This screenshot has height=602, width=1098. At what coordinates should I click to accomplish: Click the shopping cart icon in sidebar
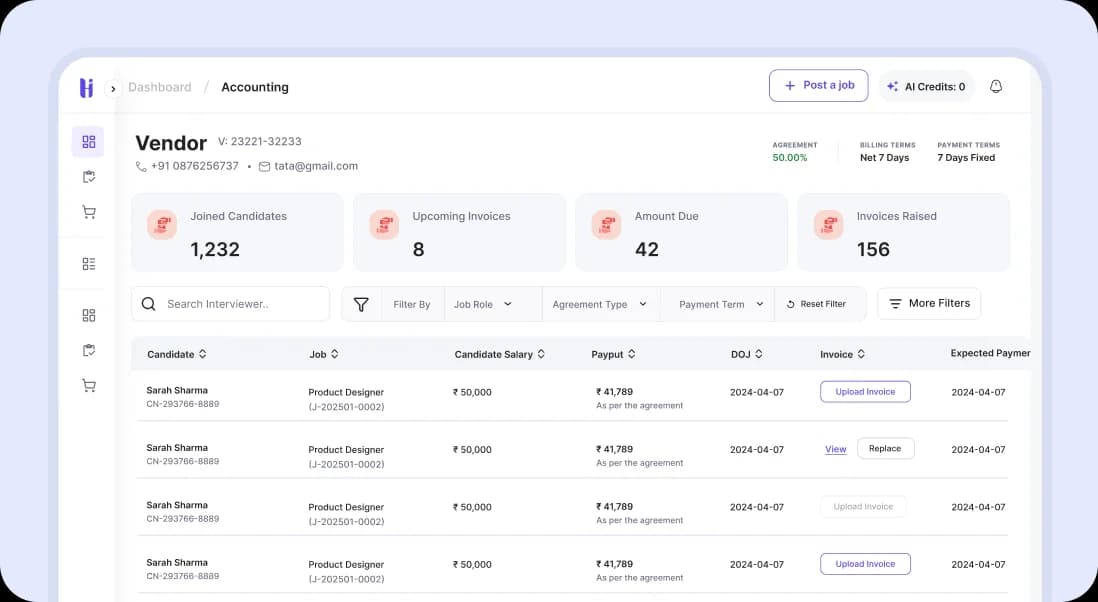[88, 211]
